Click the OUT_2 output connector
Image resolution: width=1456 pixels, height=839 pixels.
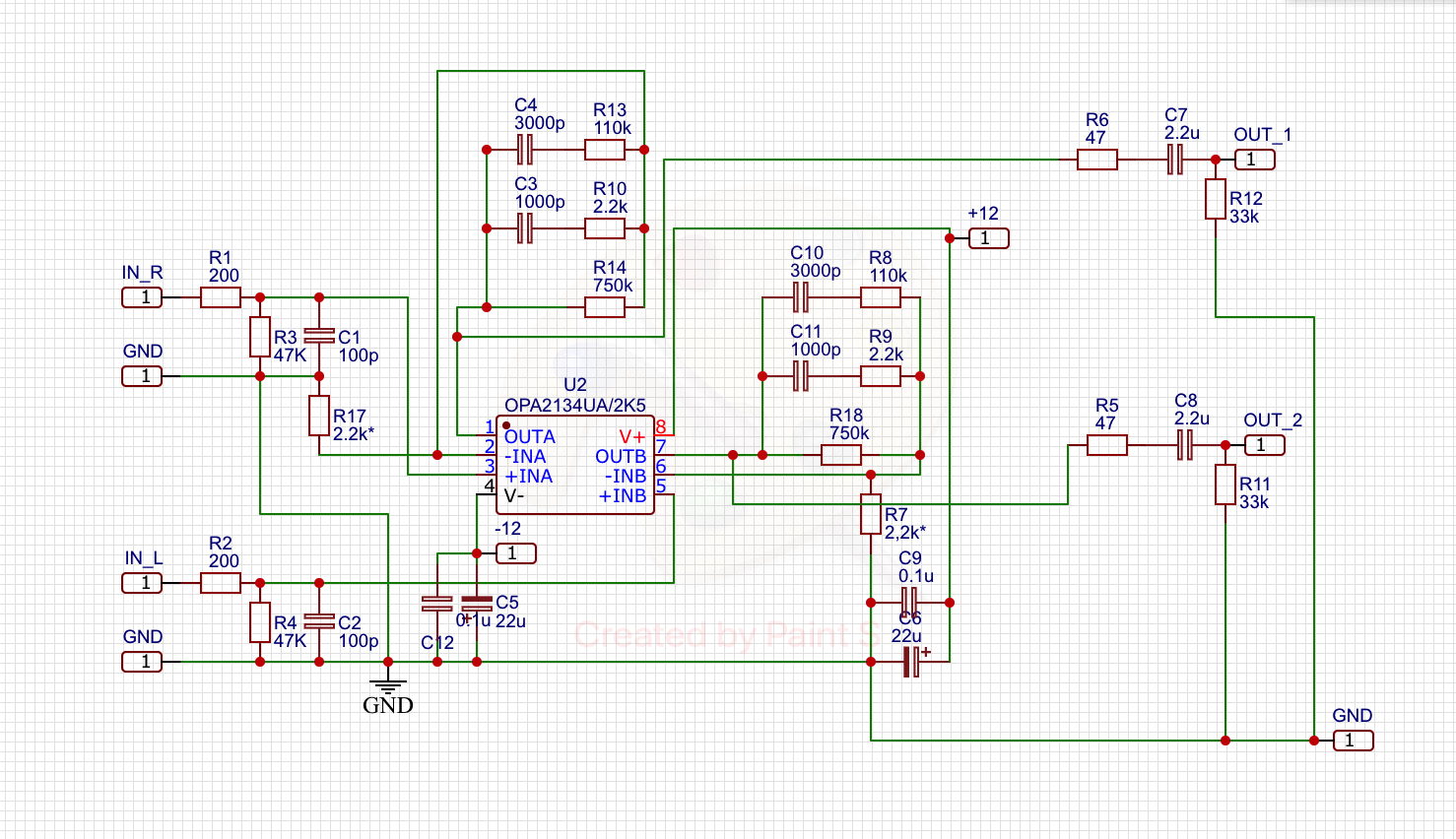1264,445
